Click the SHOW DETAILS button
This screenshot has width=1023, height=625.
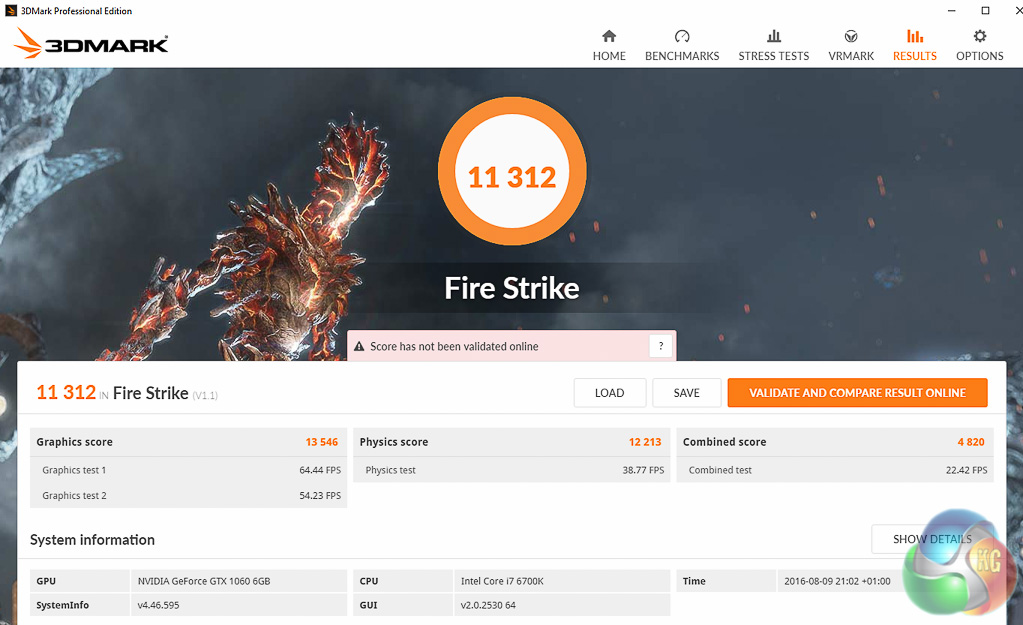(x=932, y=539)
